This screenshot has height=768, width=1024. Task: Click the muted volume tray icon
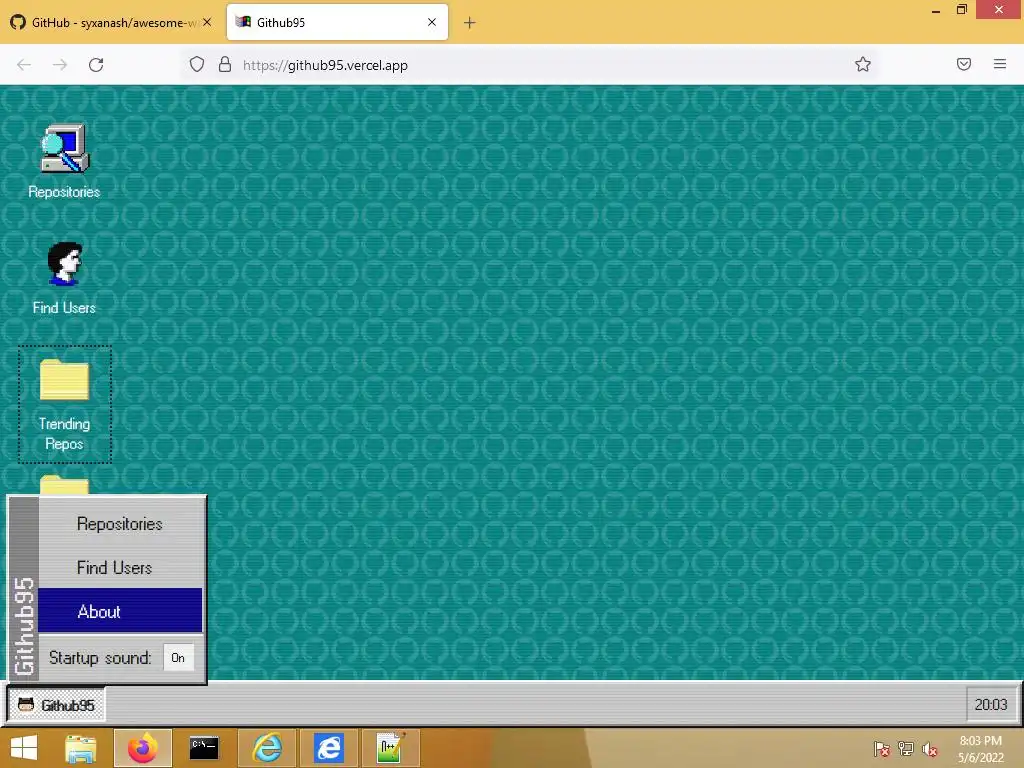(930, 749)
